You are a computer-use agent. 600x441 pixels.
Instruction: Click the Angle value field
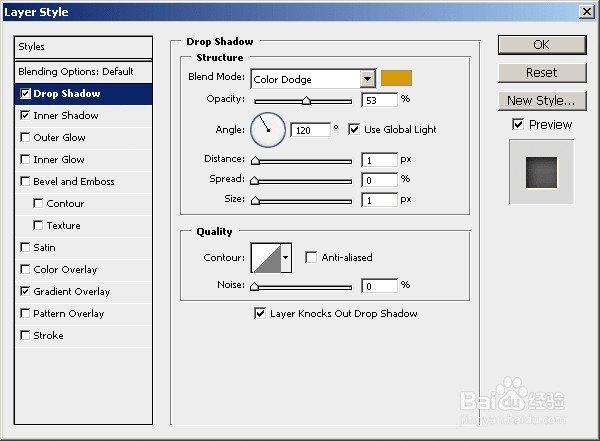310,130
